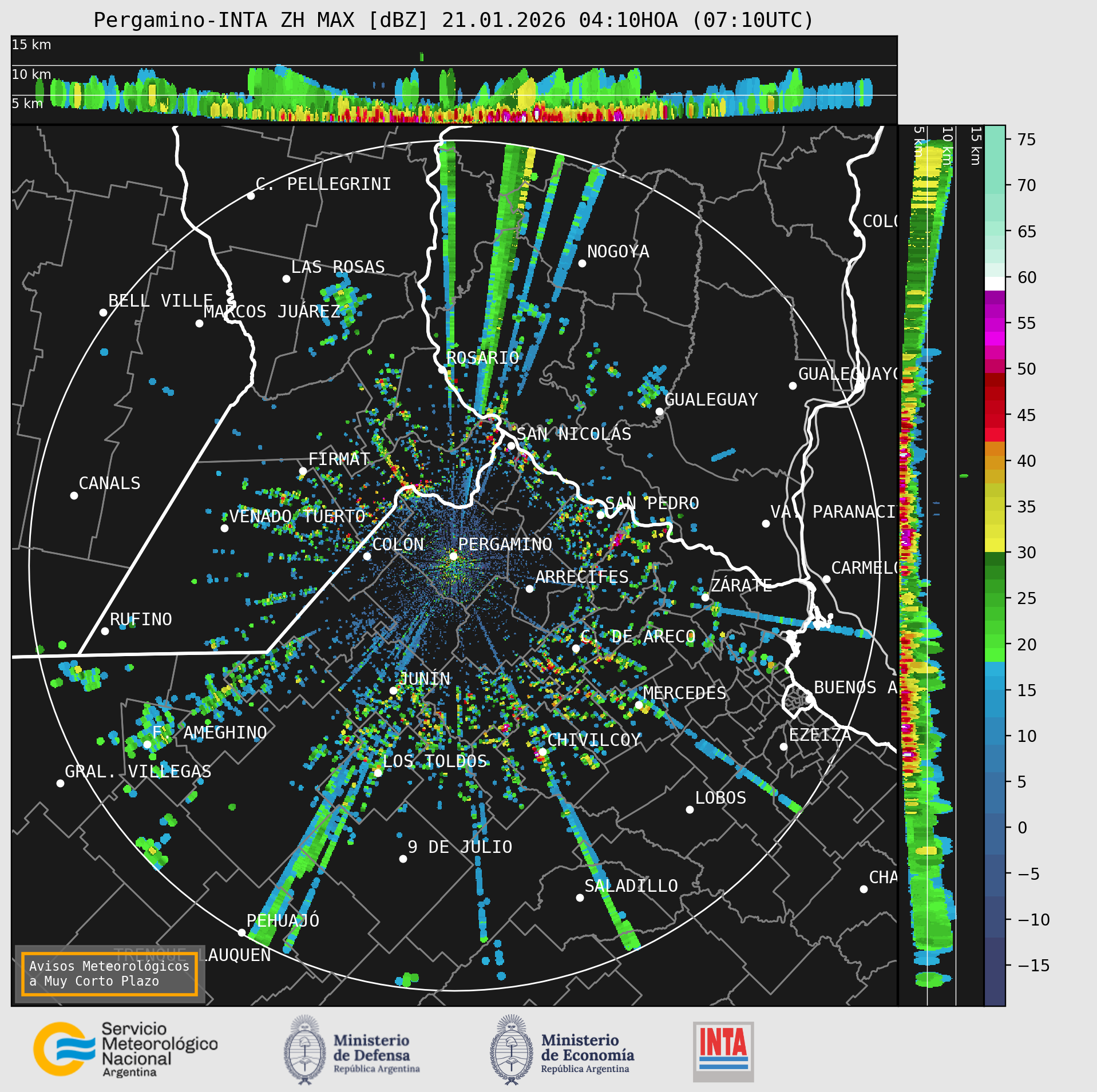Click the 10 km label in the top cross-section
1097x1092 pixels.
click(31, 74)
